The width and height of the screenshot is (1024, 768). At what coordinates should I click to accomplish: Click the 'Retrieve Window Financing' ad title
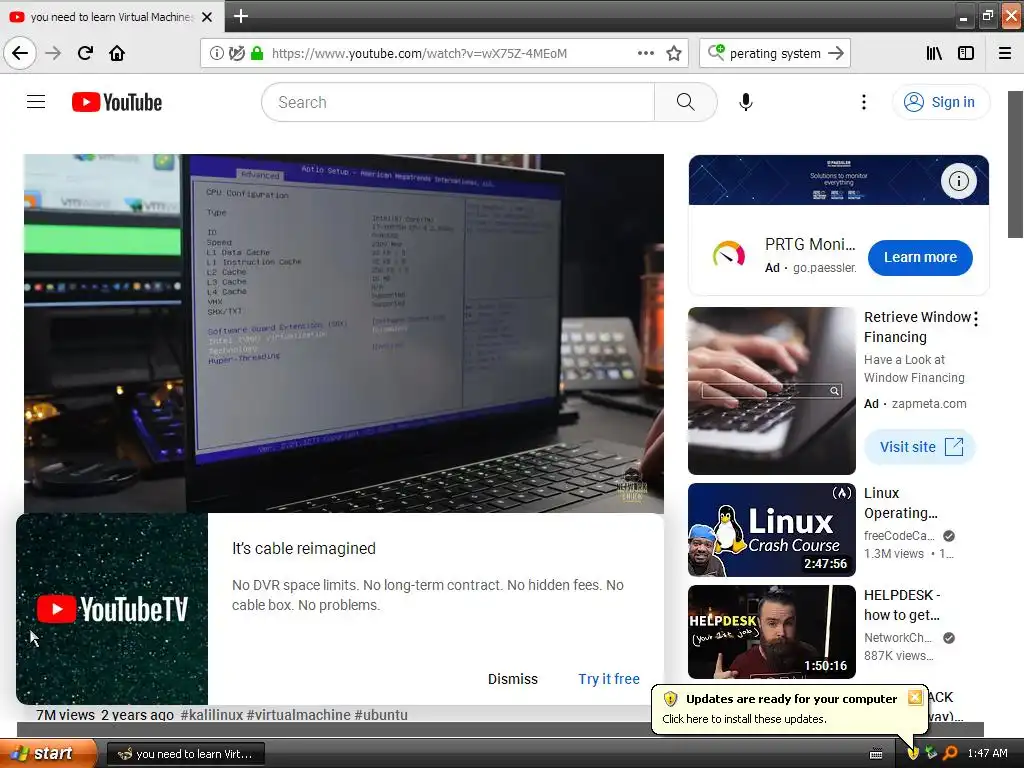point(918,327)
